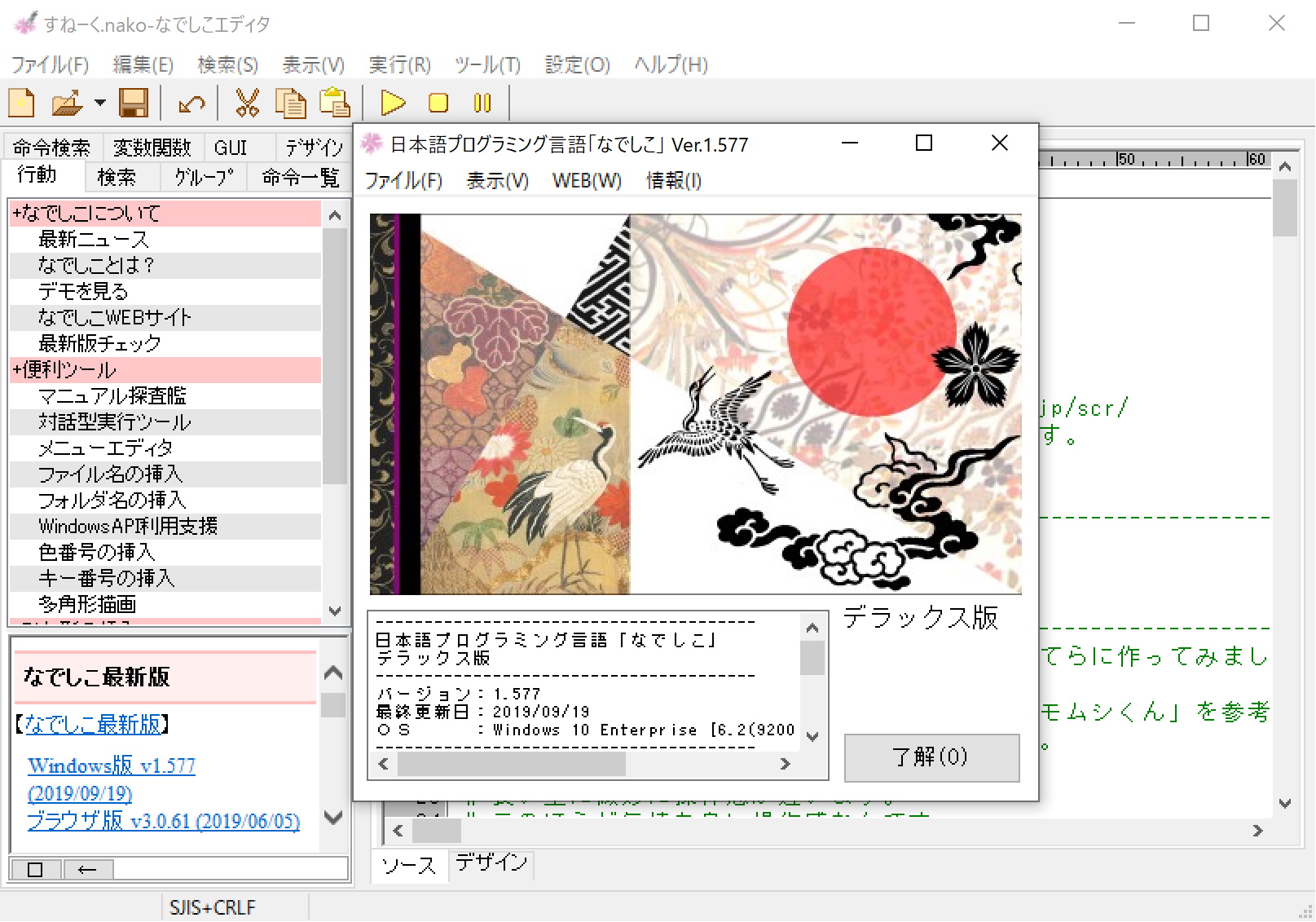
Task: Click down arrow of action list scrollbar
Action: [x=334, y=611]
